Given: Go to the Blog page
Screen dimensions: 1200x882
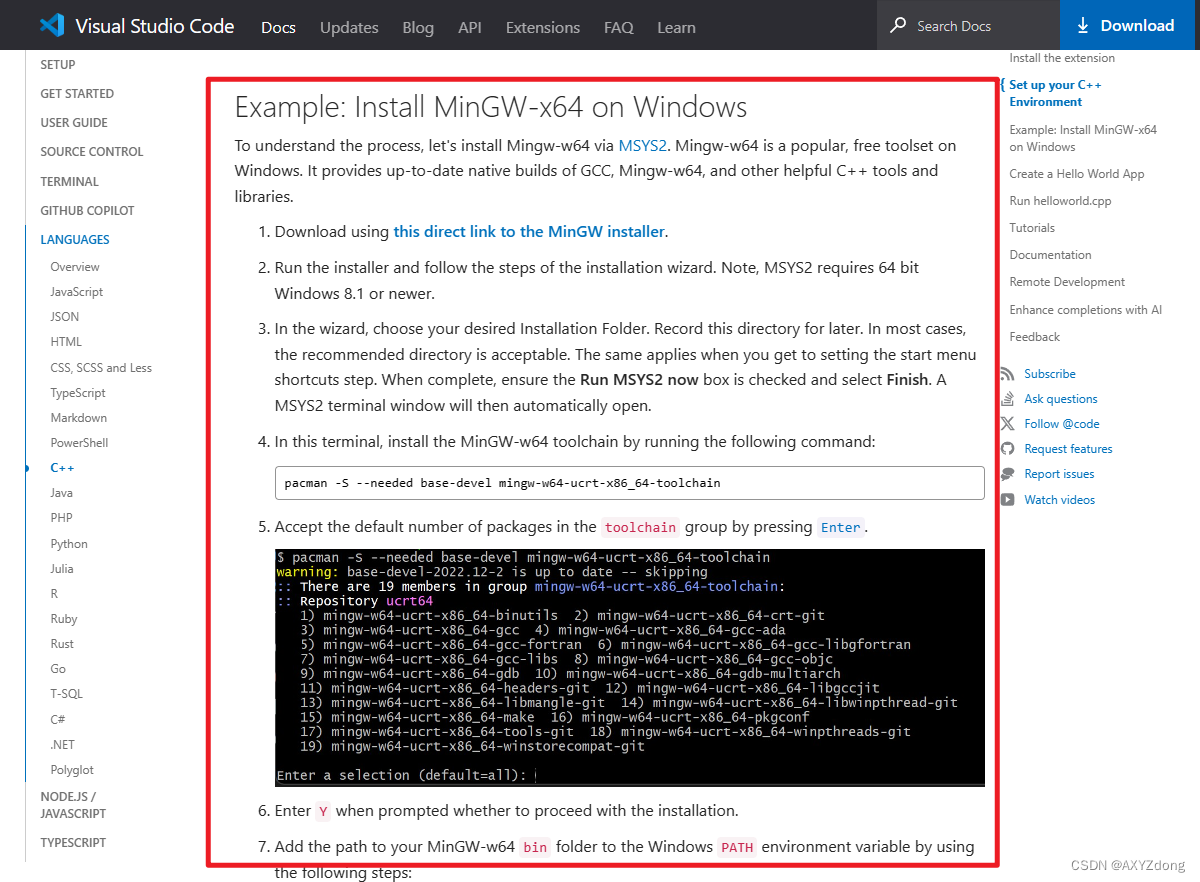Looking at the screenshot, I should (x=418, y=27).
